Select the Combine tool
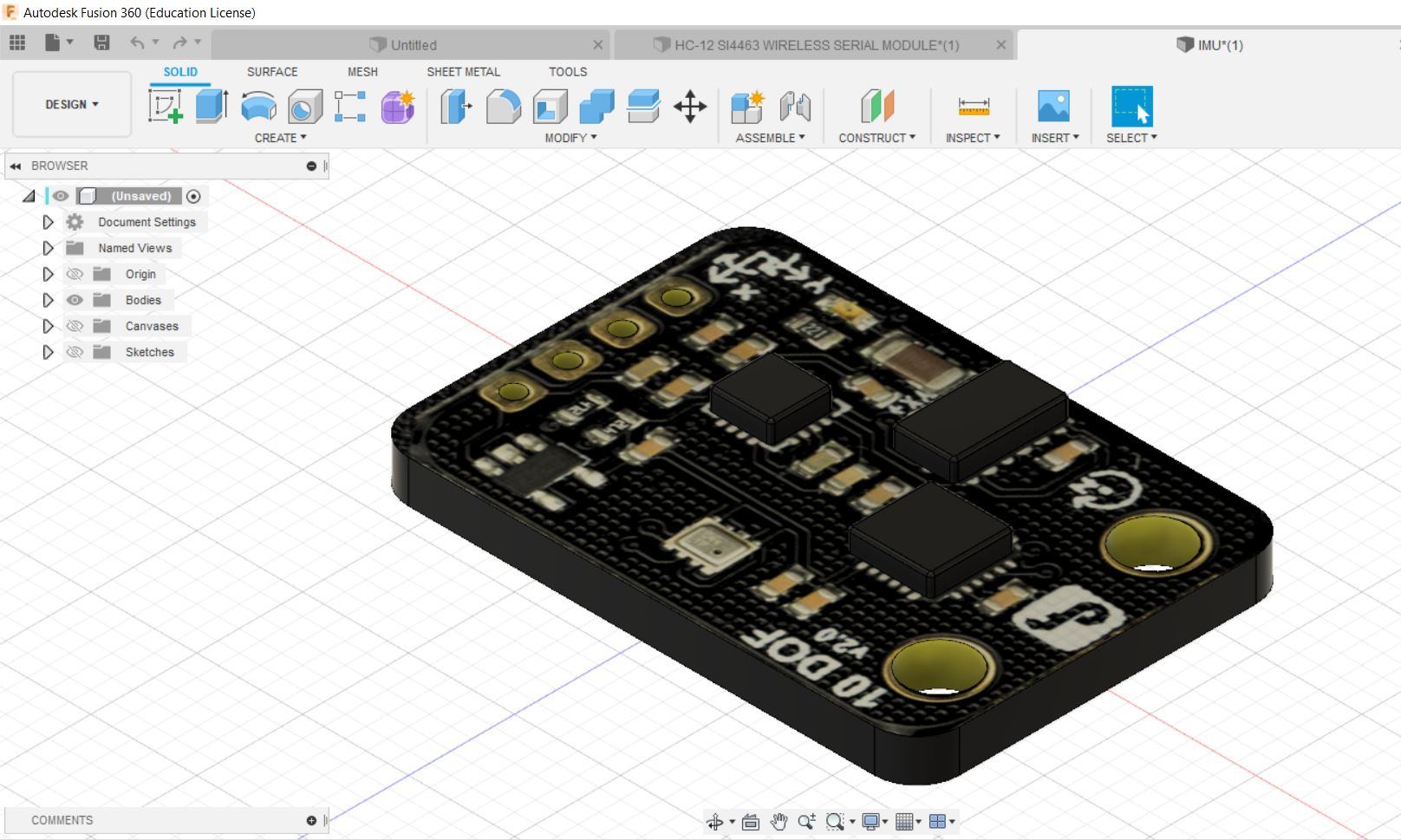Viewport: 1401px width, 840px height. pos(596,107)
